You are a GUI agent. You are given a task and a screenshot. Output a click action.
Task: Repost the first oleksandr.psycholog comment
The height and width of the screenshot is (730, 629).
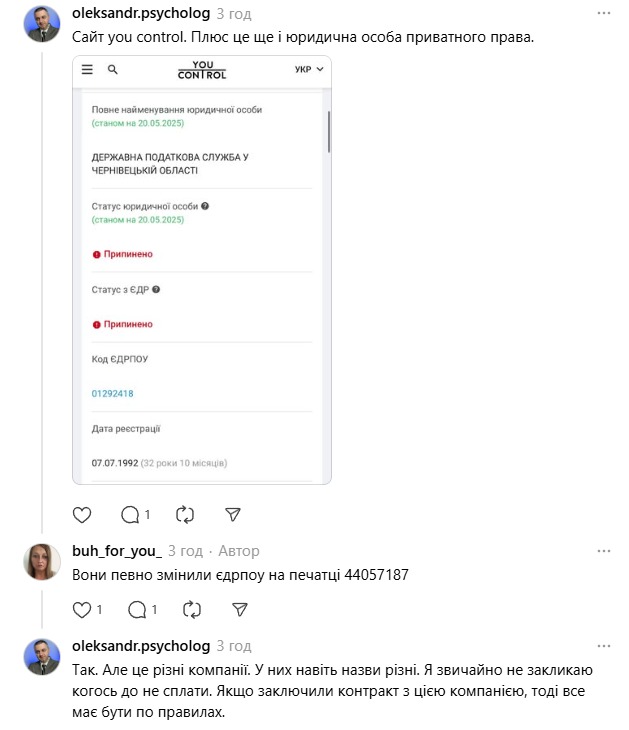185,514
